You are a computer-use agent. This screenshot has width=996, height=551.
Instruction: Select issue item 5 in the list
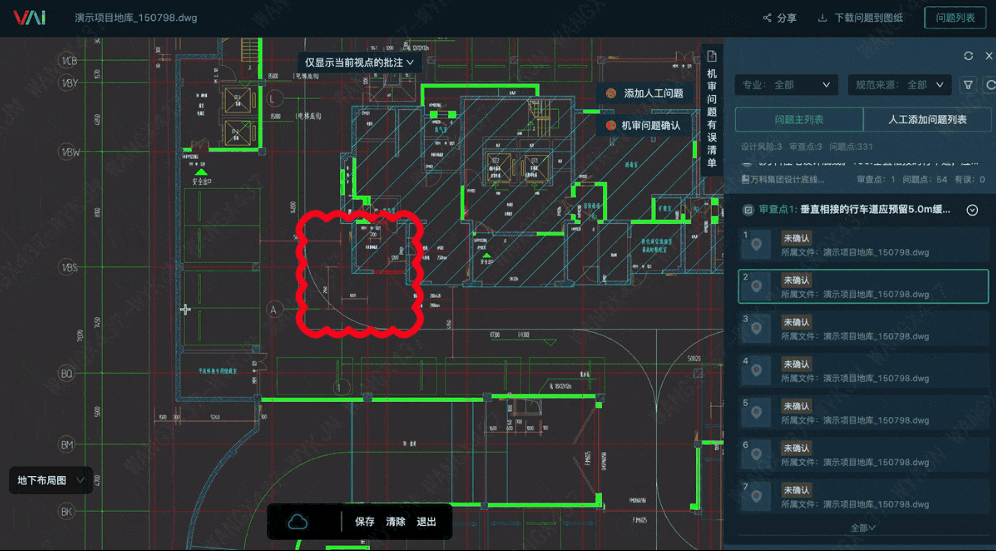pyautogui.click(x=861, y=412)
